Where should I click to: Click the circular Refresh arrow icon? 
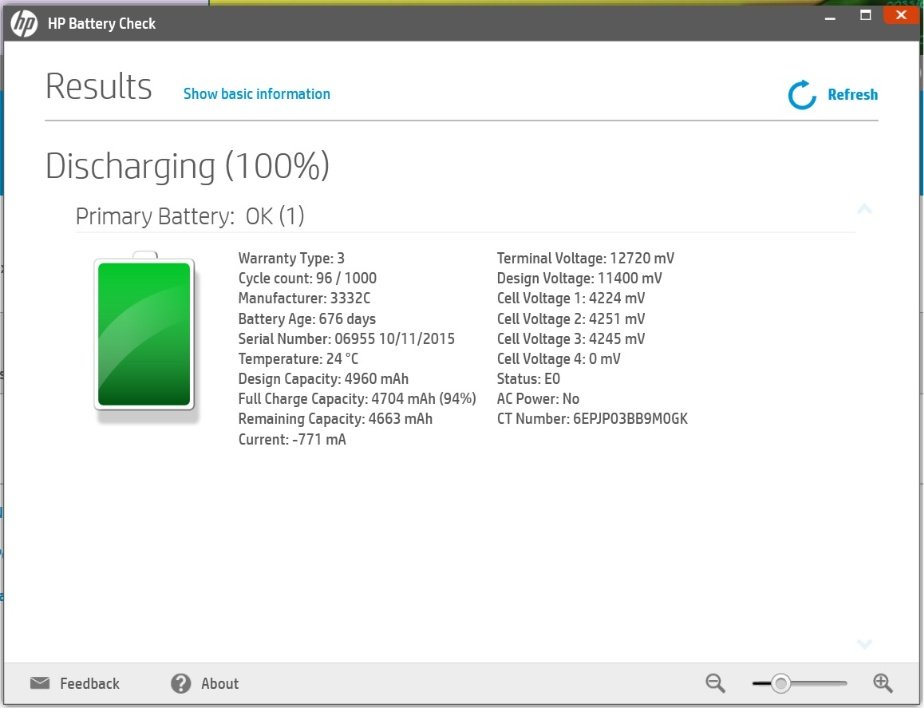[802, 95]
